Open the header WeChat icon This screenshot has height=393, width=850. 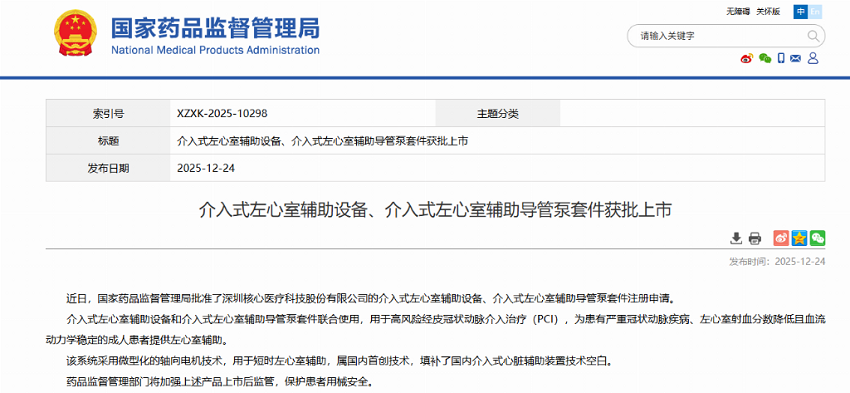point(765,59)
